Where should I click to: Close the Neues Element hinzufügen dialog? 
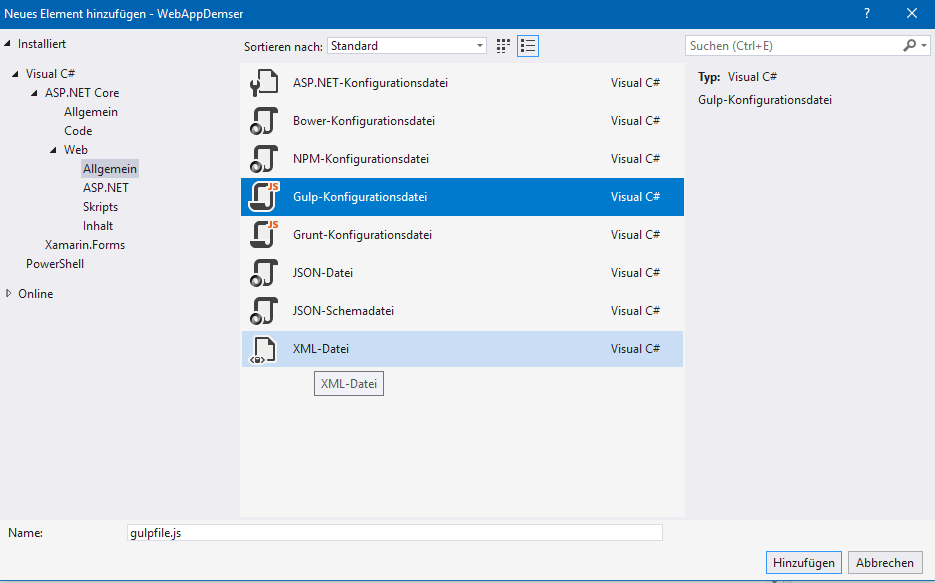(912, 13)
